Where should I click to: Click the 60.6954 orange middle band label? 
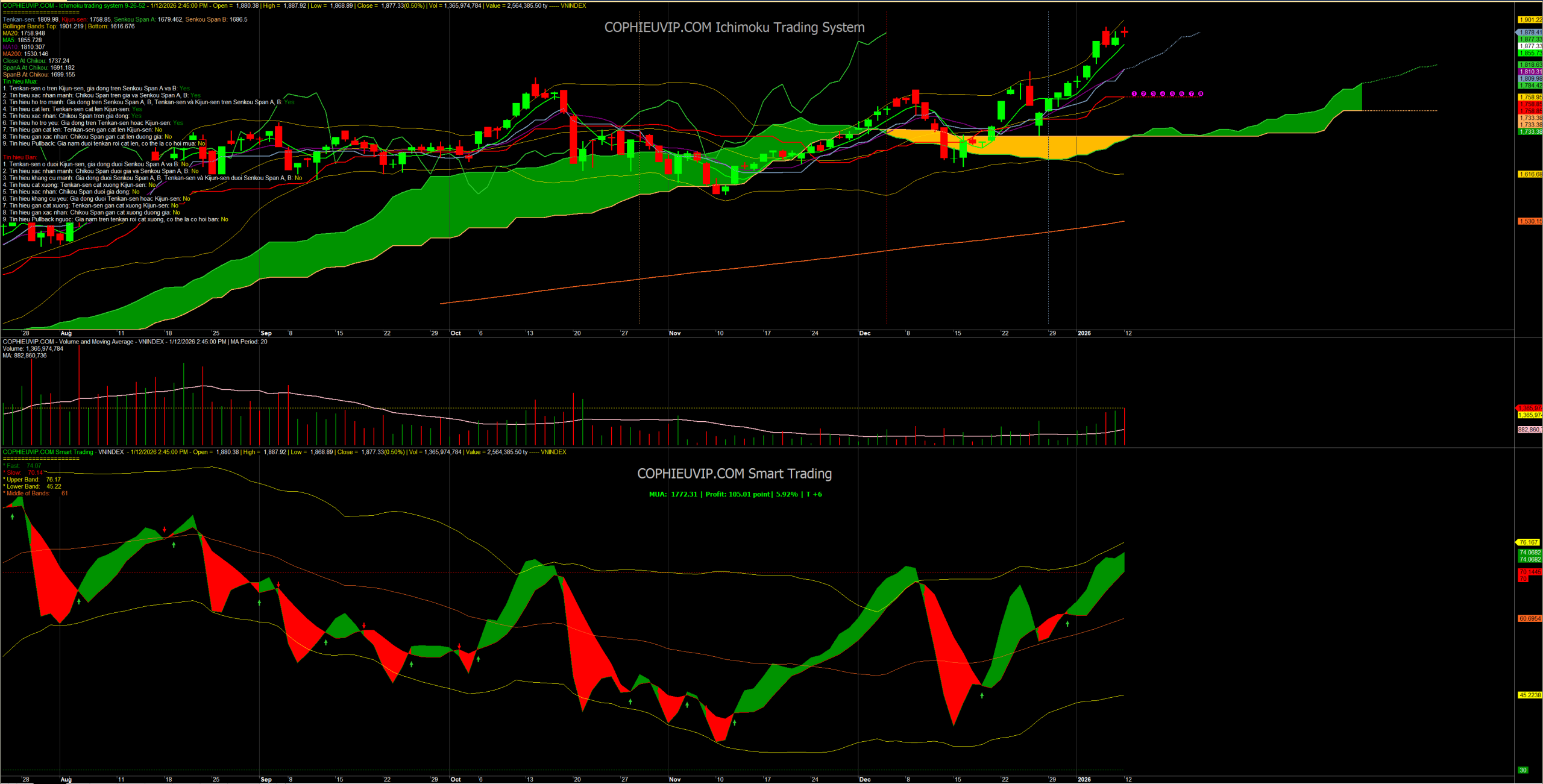[x=1530, y=618]
